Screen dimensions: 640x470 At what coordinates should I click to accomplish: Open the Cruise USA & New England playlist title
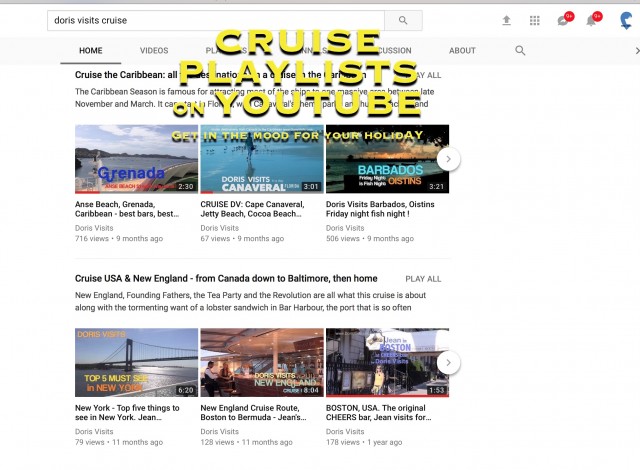coord(226,279)
